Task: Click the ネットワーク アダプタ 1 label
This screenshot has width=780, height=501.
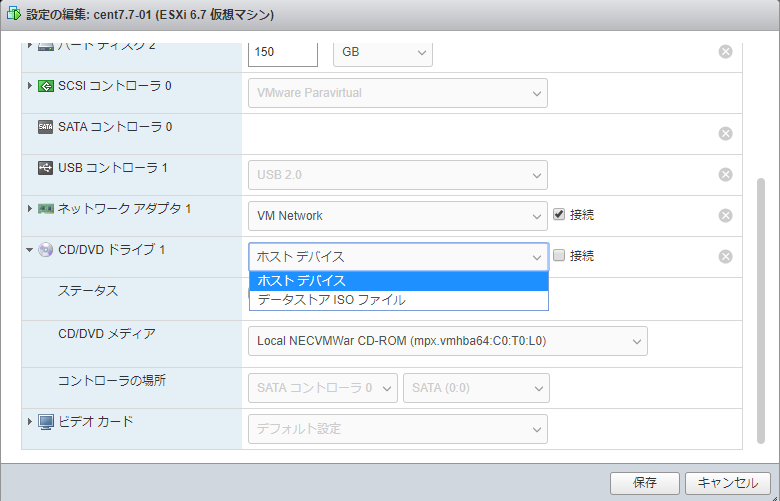Action: 124,209
